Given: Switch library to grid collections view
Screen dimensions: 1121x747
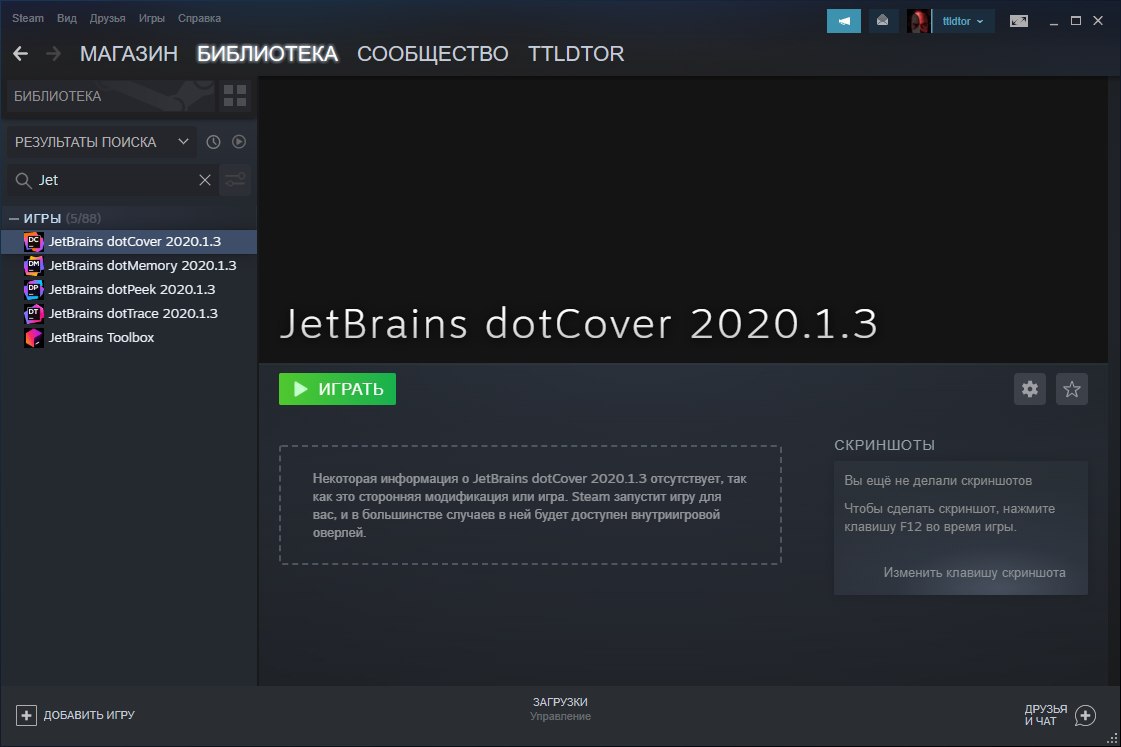Looking at the screenshot, I should (x=234, y=96).
